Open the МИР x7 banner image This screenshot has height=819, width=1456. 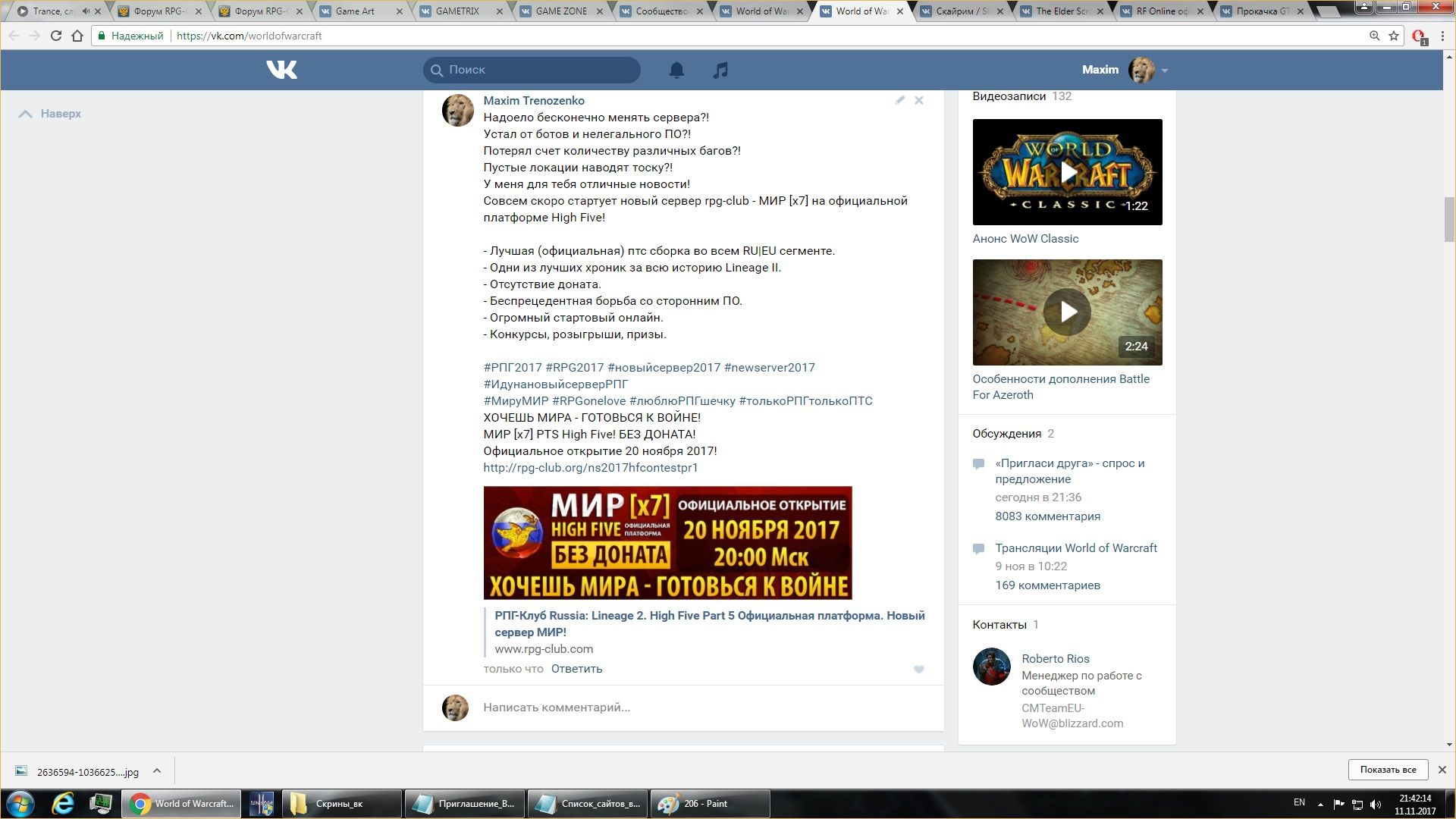click(667, 543)
